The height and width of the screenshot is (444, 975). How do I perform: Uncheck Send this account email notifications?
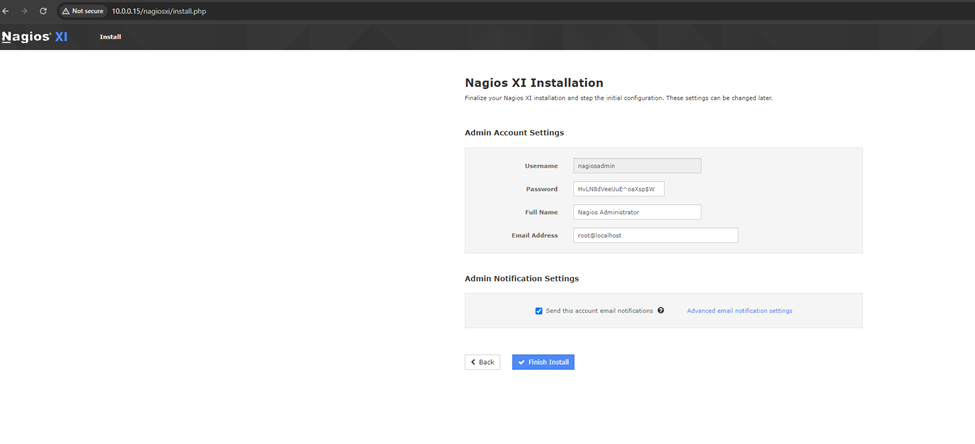(x=538, y=311)
